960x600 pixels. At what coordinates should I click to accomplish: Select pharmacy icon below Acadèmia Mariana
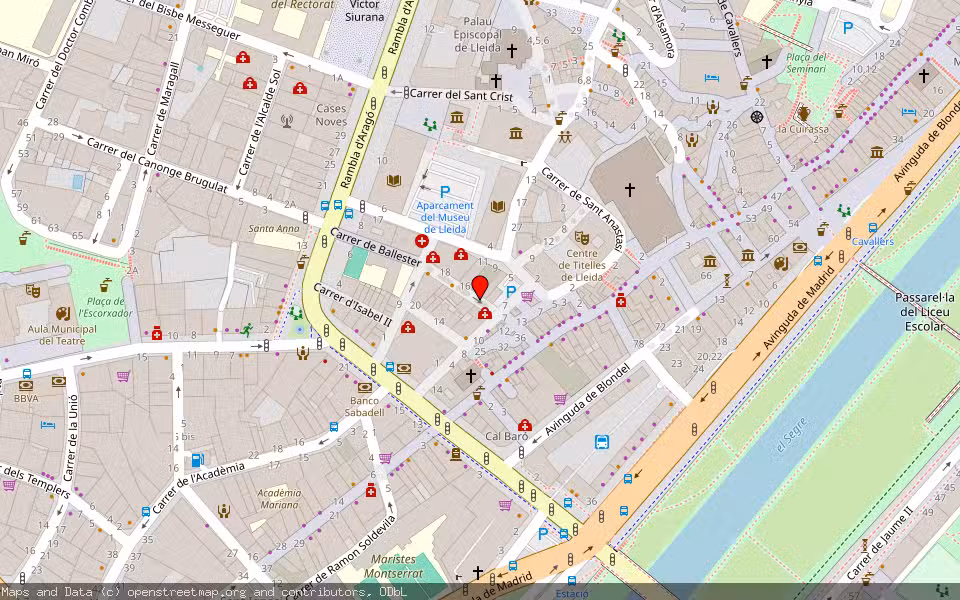click(370, 490)
